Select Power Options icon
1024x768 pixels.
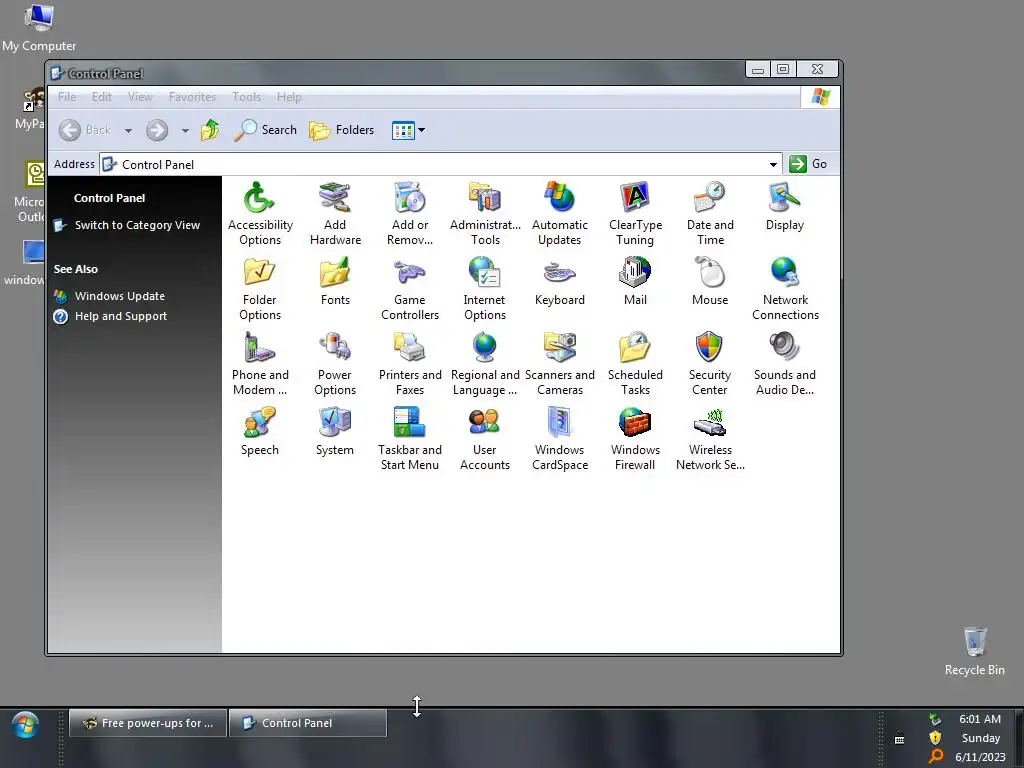[x=335, y=364]
